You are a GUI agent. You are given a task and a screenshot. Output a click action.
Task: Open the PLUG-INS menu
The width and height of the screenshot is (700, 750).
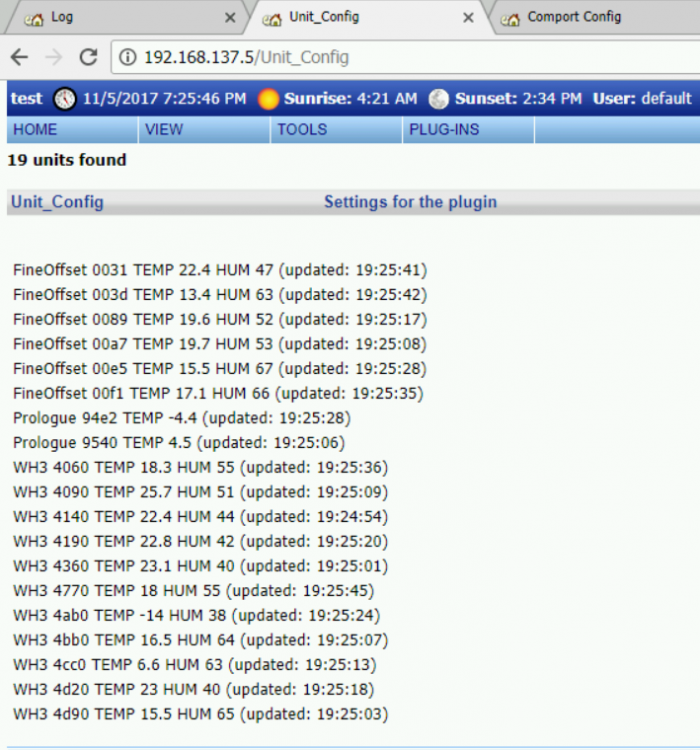[468, 130]
